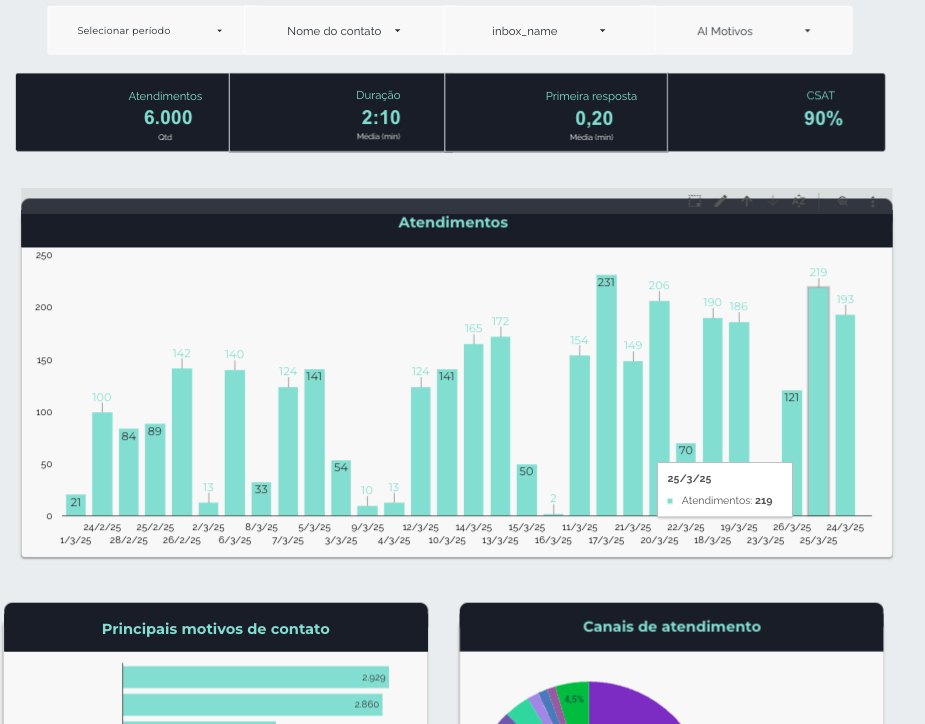Click the 2.929 bar in Principais motivos
The height and width of the screenshot is (724, 925).
pyautogui.click(x=255, y=677)
